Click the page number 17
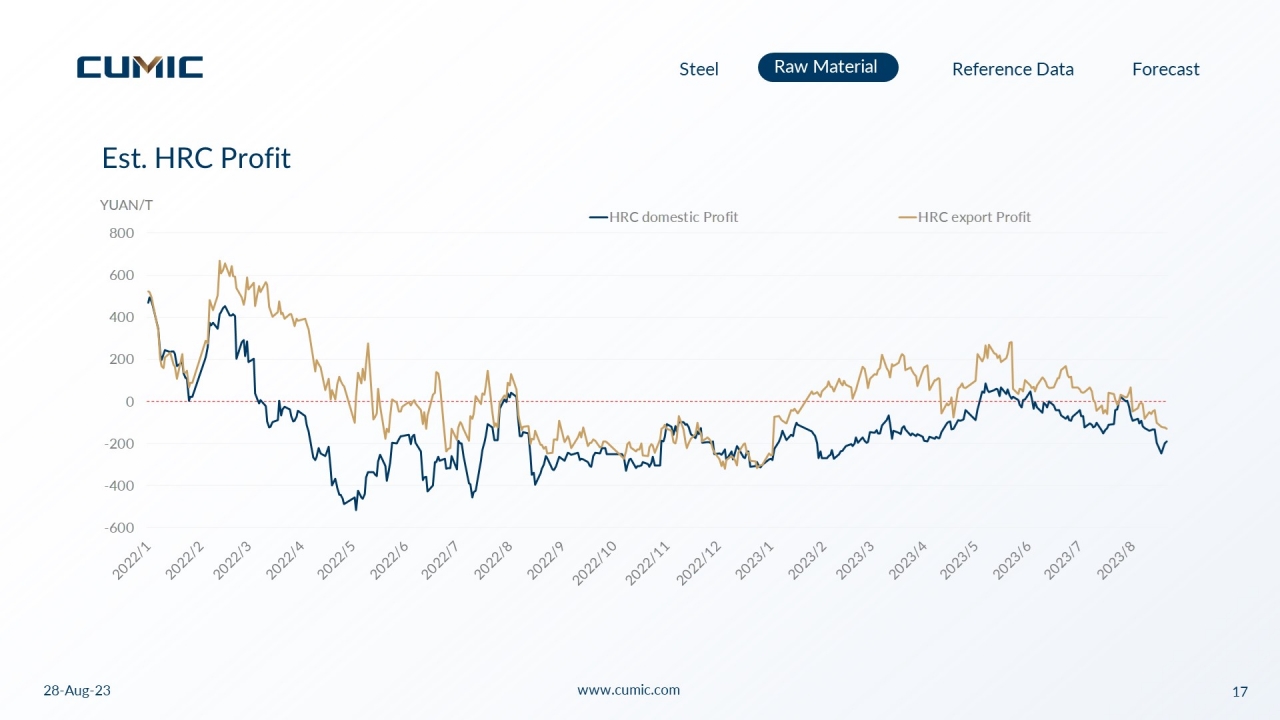This screenshot has height=720, width=1280. pyautogui.click(x=1240, y=691)
